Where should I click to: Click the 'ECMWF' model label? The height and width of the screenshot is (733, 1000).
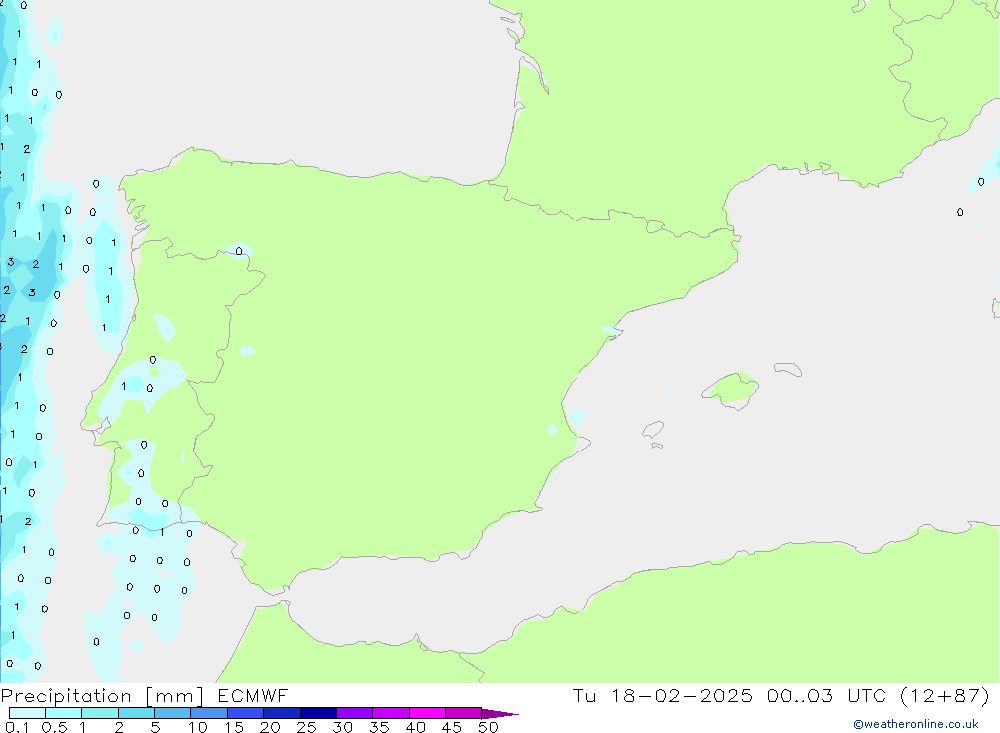click(x=253, y=695)
